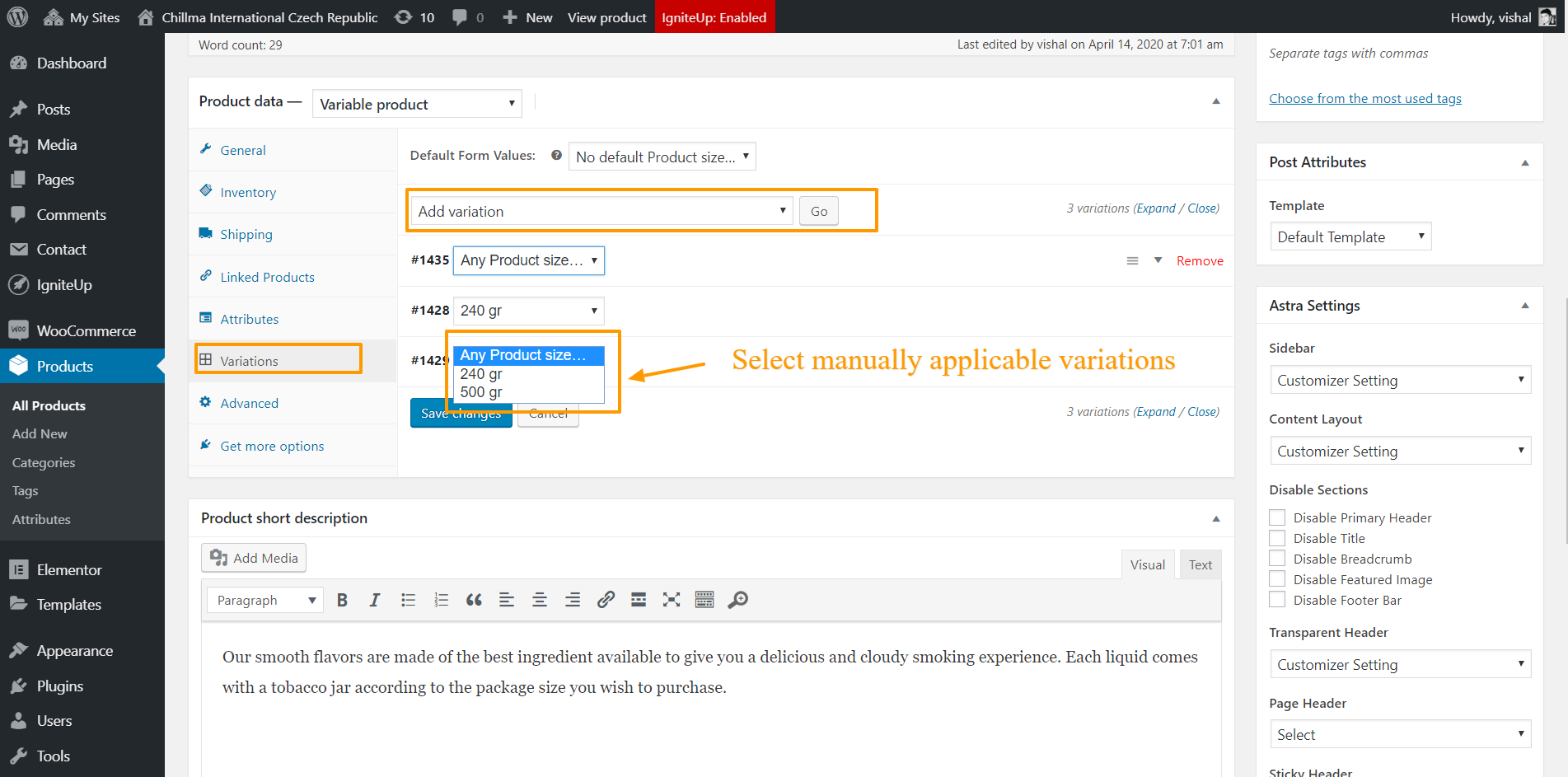Screen dimensions: 1568x777
Task: Open the Paragraph format dropdown
Action: [x=265, y=600]
